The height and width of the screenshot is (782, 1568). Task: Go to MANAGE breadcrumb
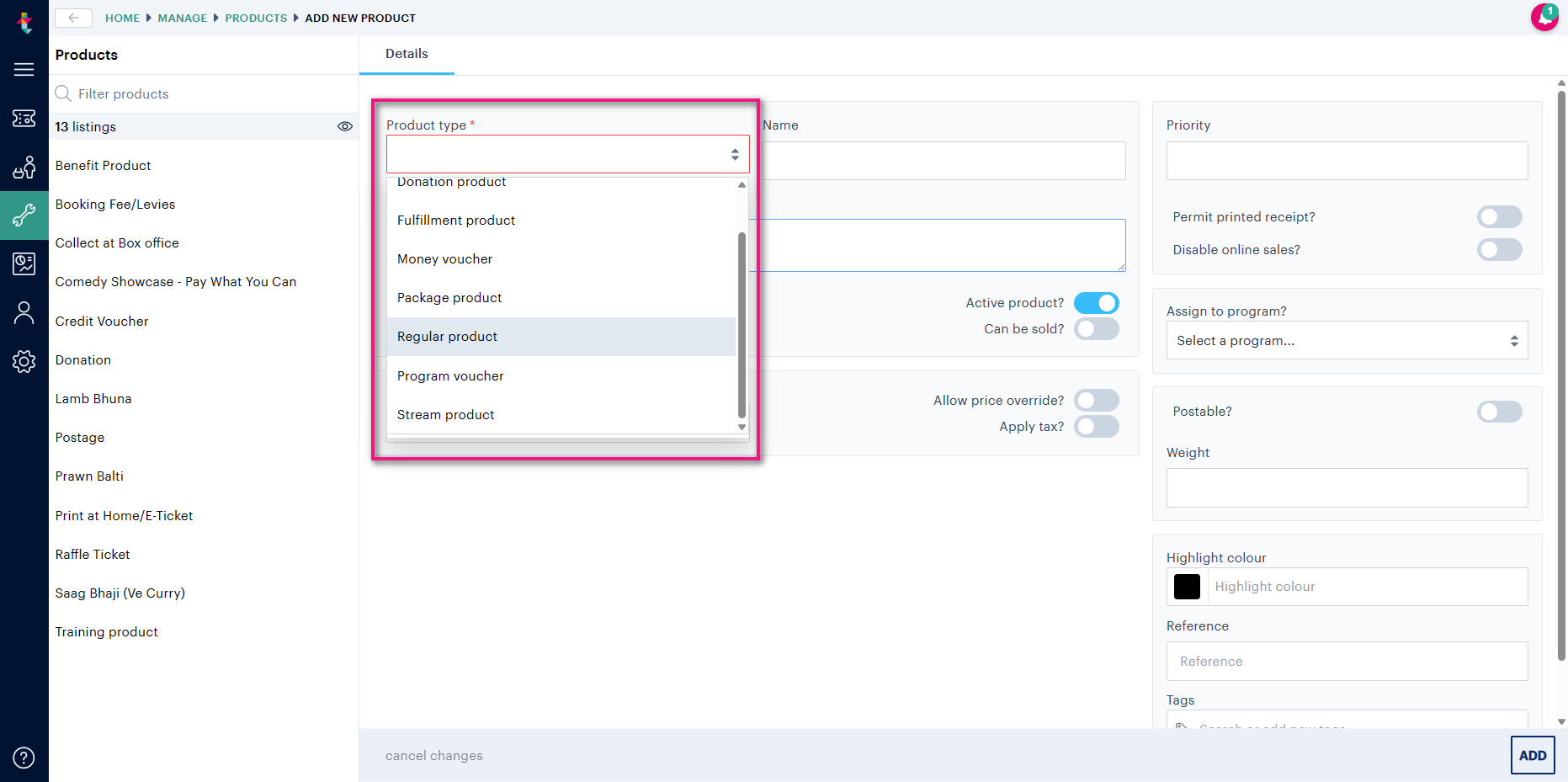(183, 18)
